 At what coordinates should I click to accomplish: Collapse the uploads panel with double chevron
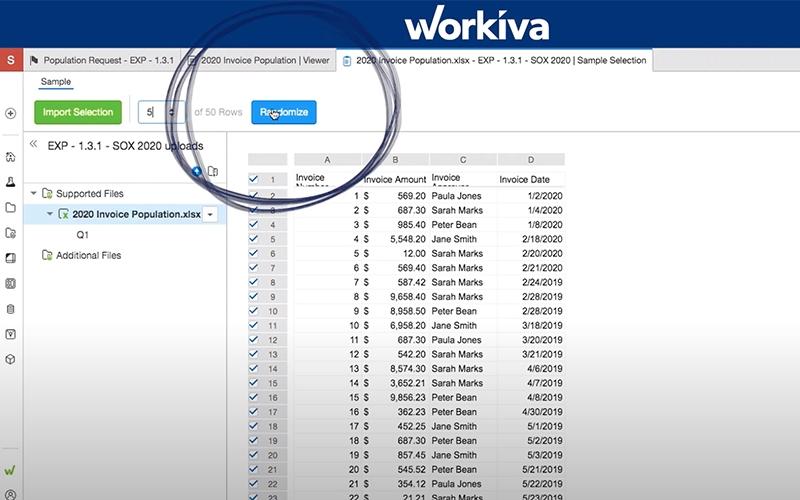pos(34,144)
